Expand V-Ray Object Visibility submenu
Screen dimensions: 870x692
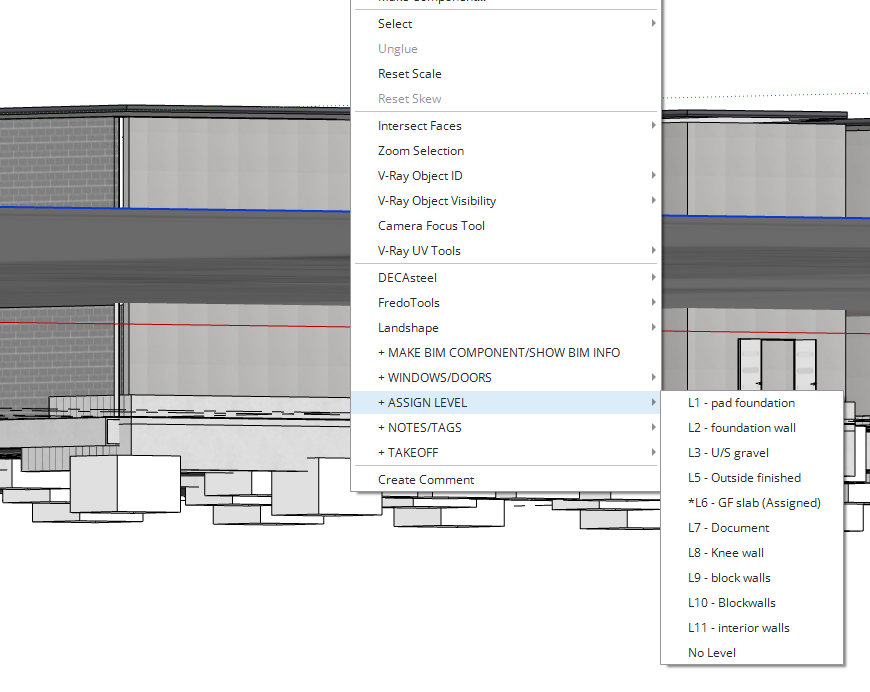pos(436,201)
